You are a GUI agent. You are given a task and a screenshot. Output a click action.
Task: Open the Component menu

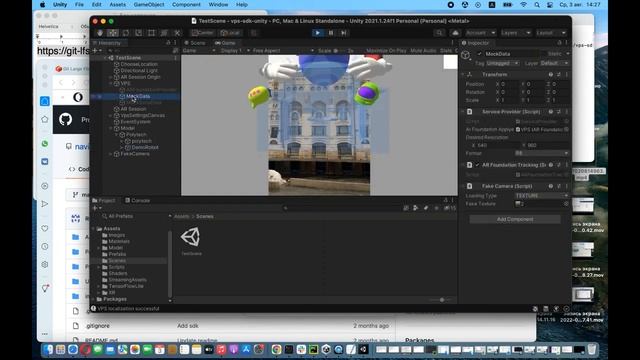(186, 4)
